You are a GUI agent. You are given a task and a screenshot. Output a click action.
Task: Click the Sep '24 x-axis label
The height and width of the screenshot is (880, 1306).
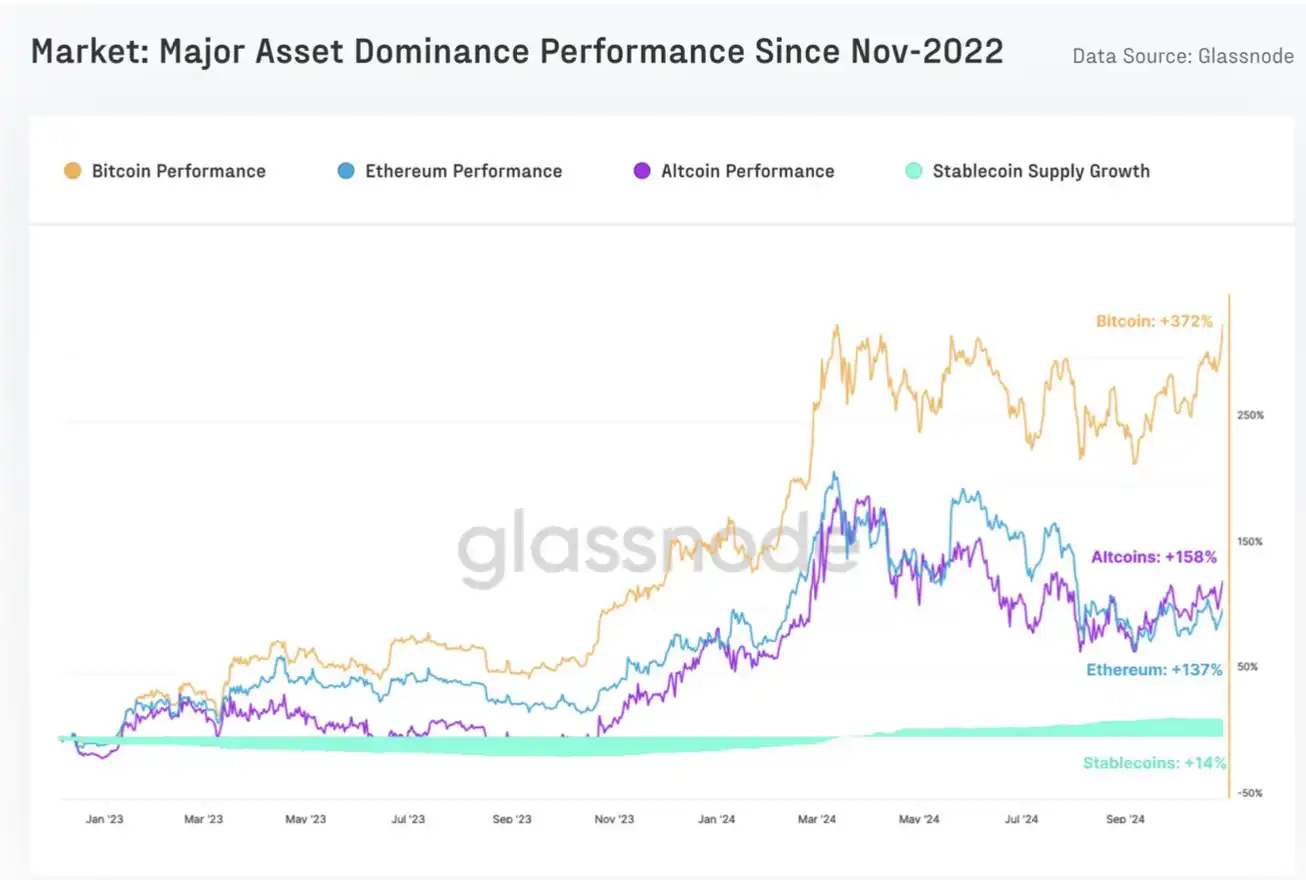pos(1125,819)
